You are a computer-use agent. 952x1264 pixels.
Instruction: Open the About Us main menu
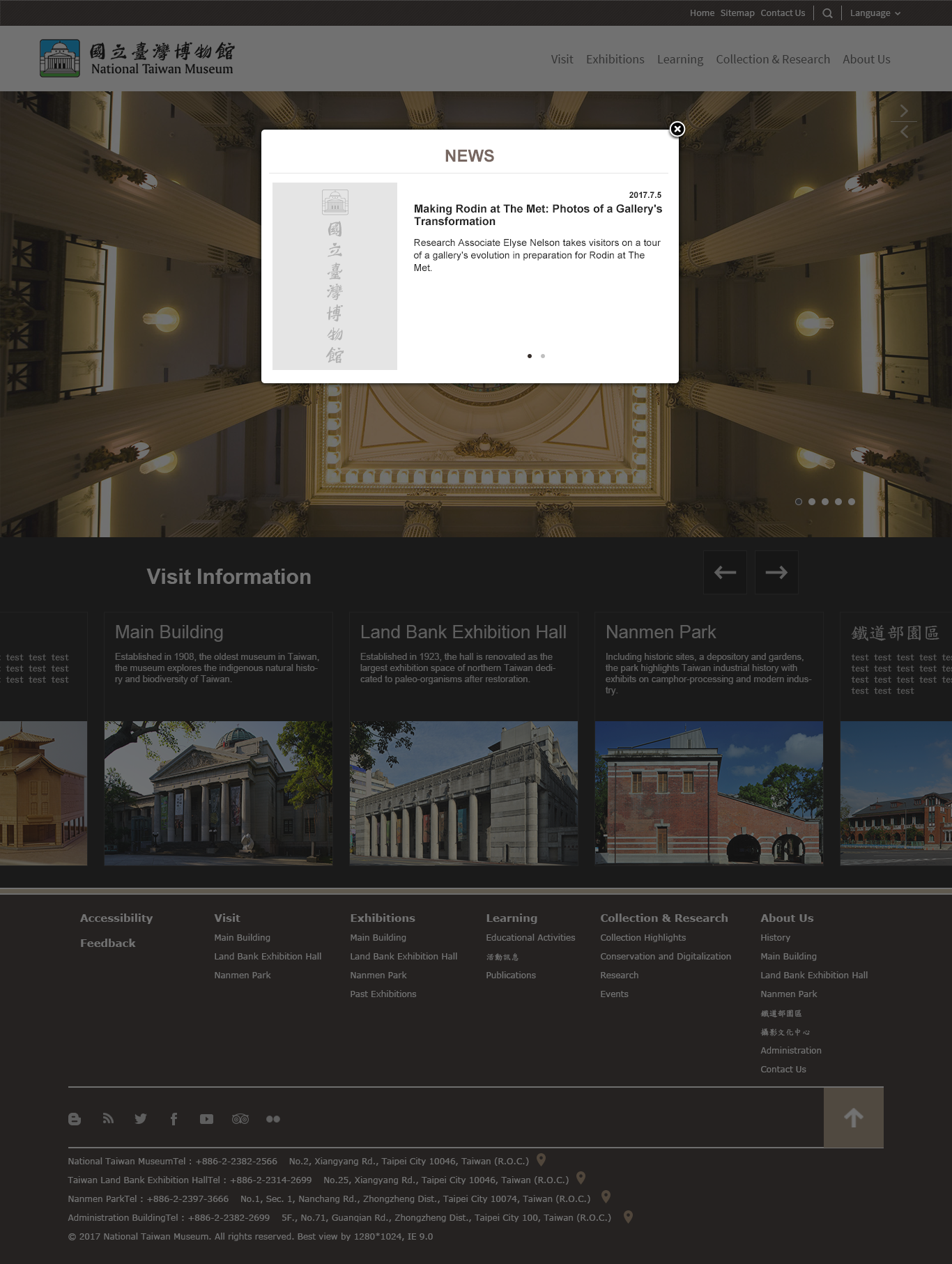click(x=866, y=59)
